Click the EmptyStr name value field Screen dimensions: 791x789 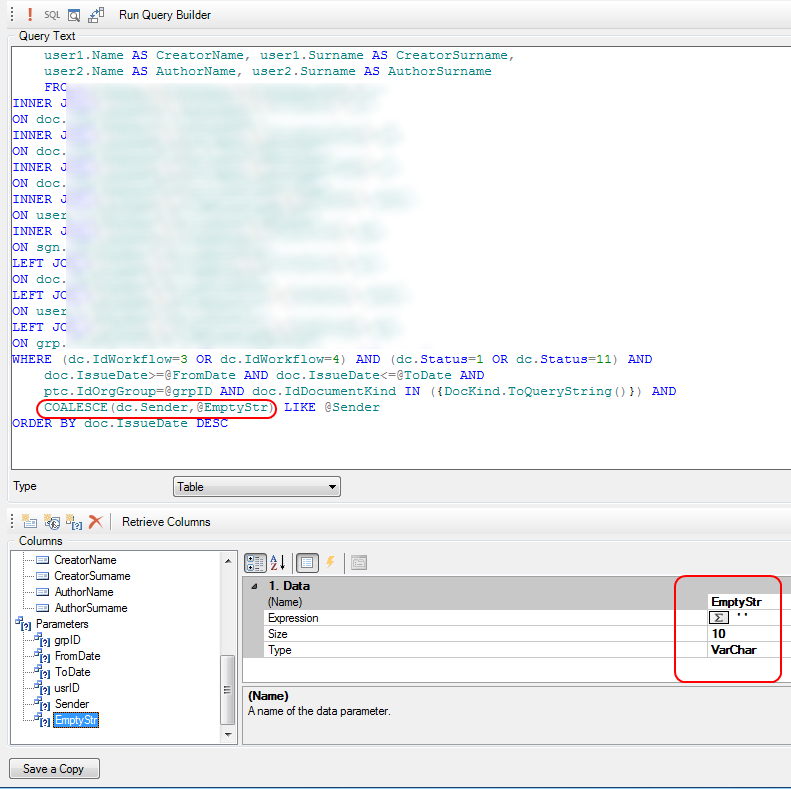pos(750,602)
